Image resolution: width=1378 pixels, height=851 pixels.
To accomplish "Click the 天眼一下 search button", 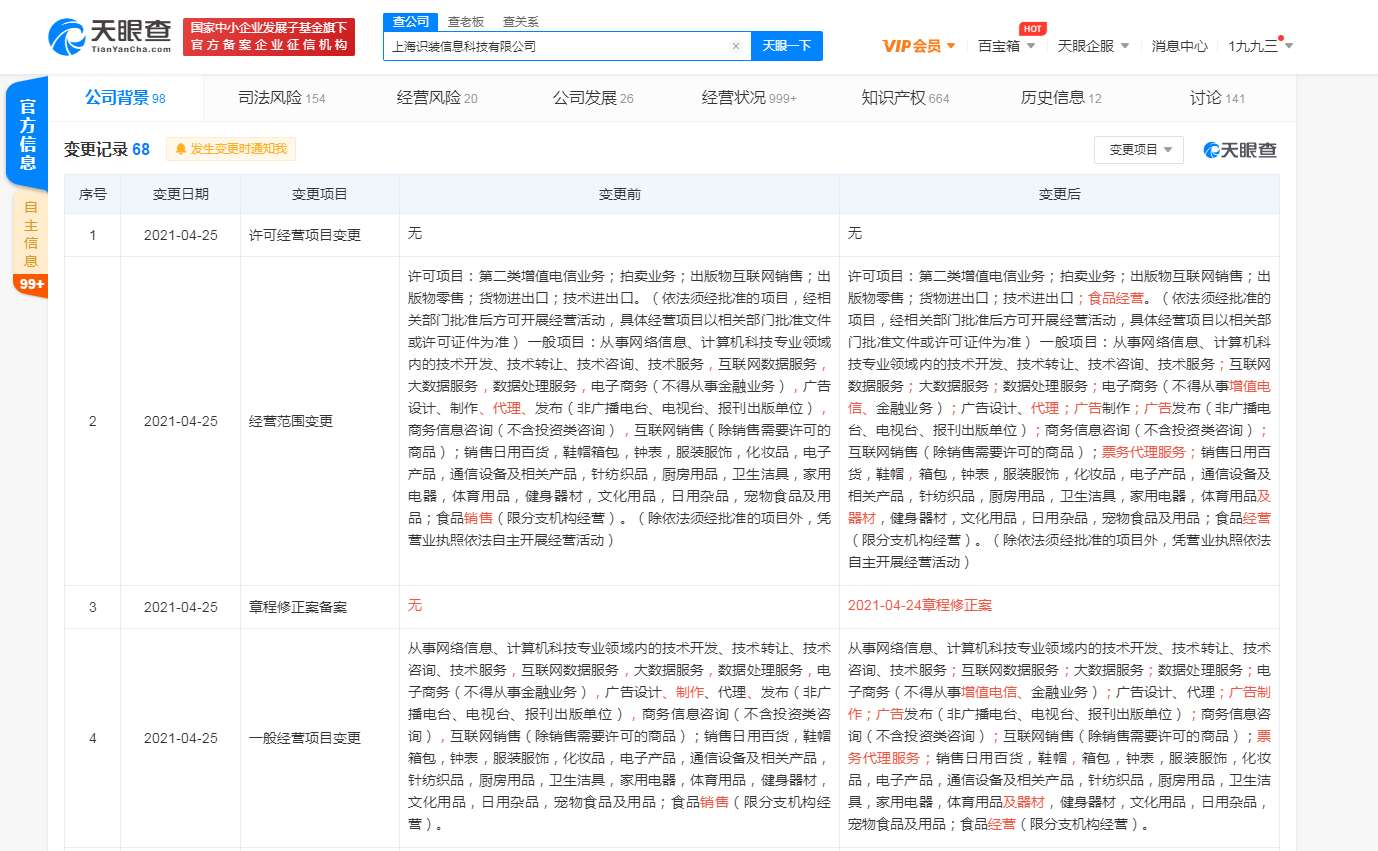I will point(786,46).
